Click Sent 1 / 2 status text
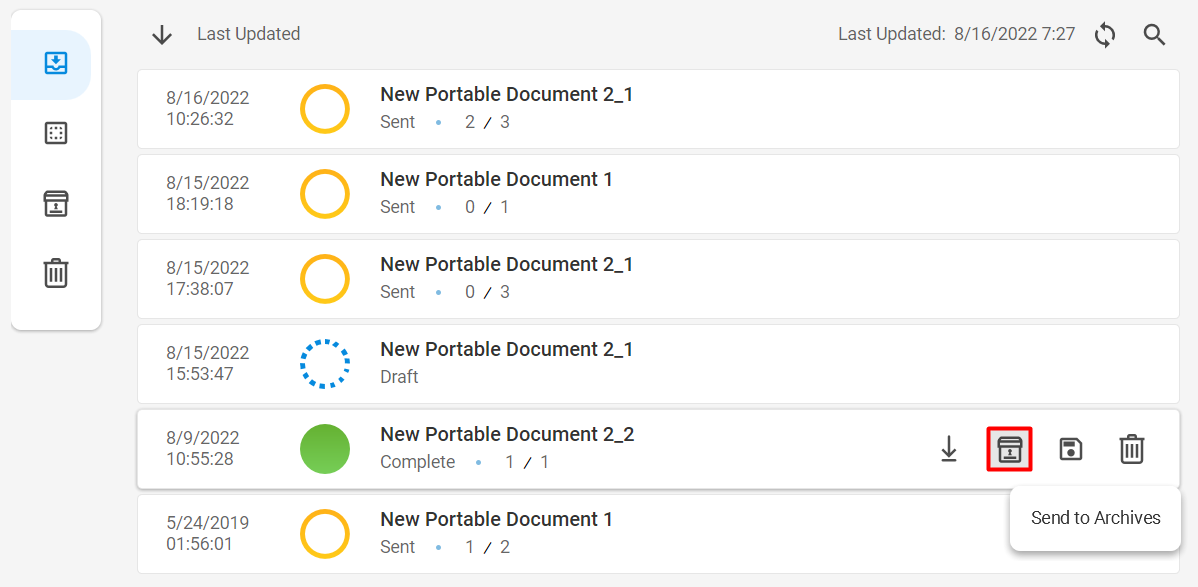This screenshot has width=1198, height=587. tap(445, 547)
